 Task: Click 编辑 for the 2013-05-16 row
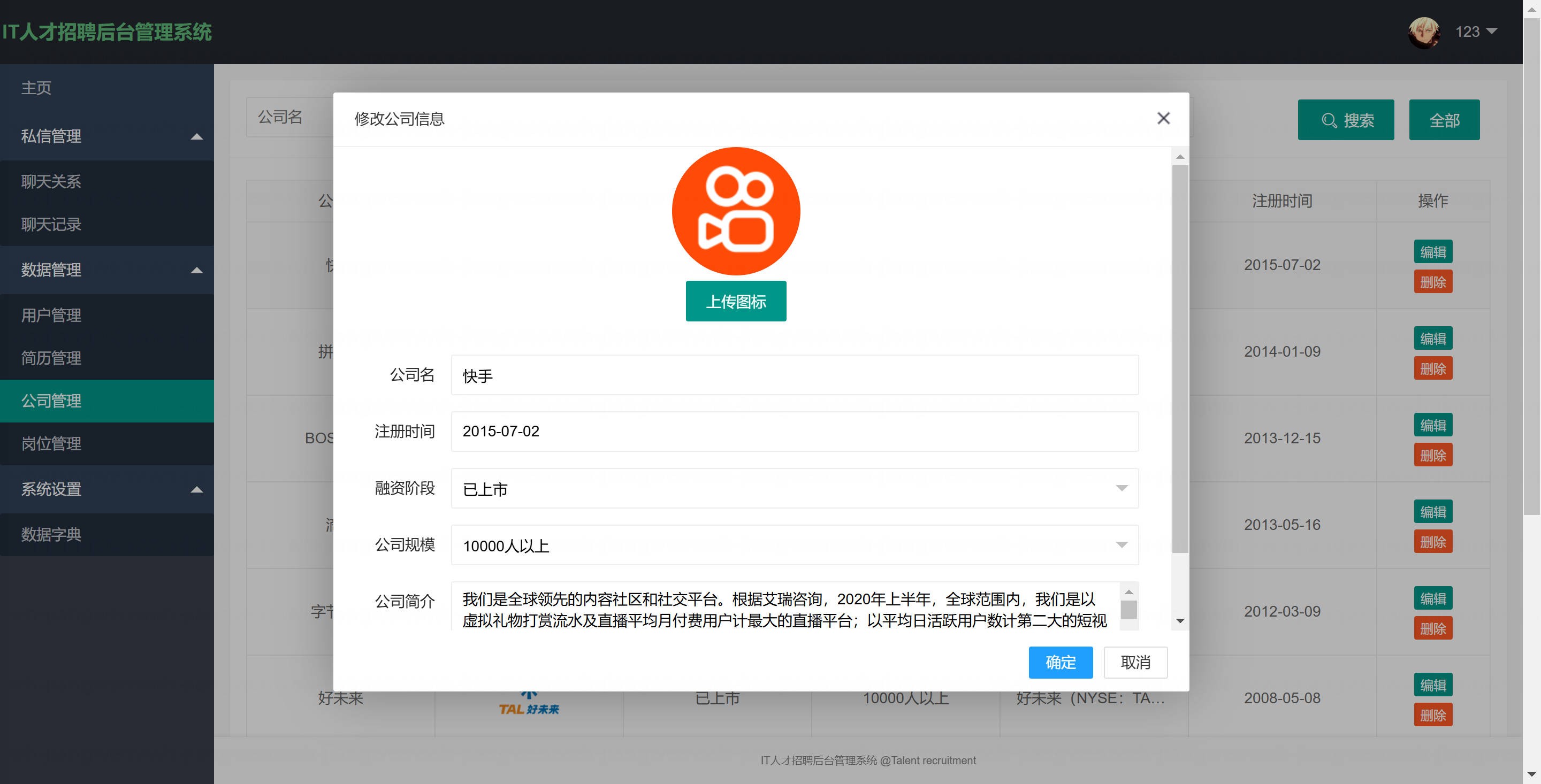(x=1433, y=512)
